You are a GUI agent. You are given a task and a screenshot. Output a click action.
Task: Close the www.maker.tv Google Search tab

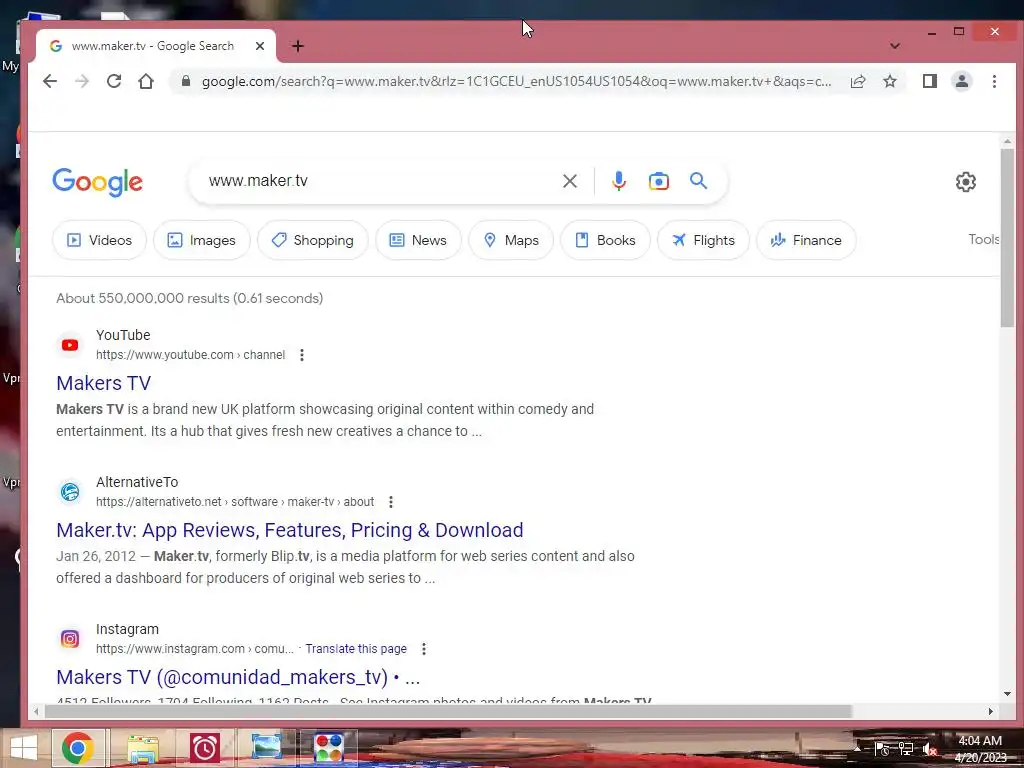(259, 46)
